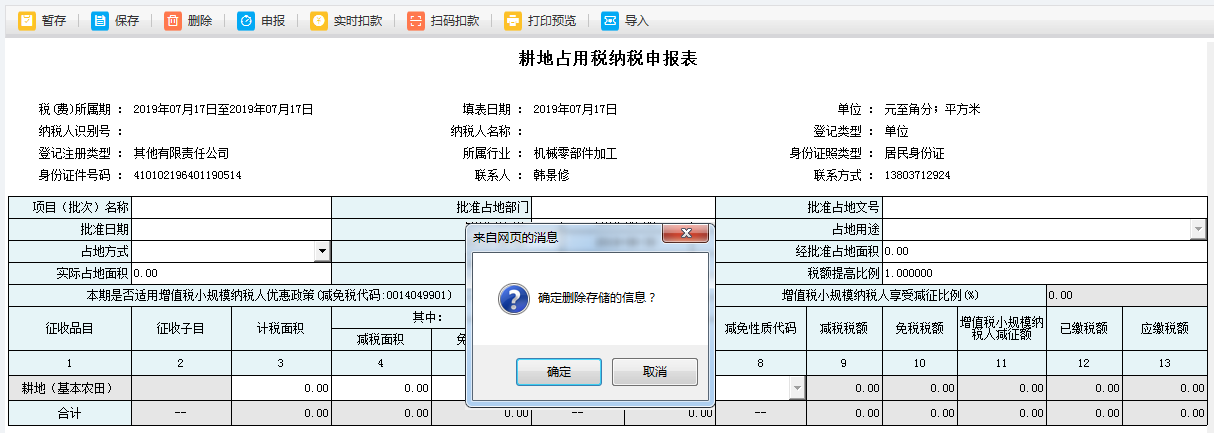Click the 扫码扣款 scan-code payment icon

click(x=416, y=20)
